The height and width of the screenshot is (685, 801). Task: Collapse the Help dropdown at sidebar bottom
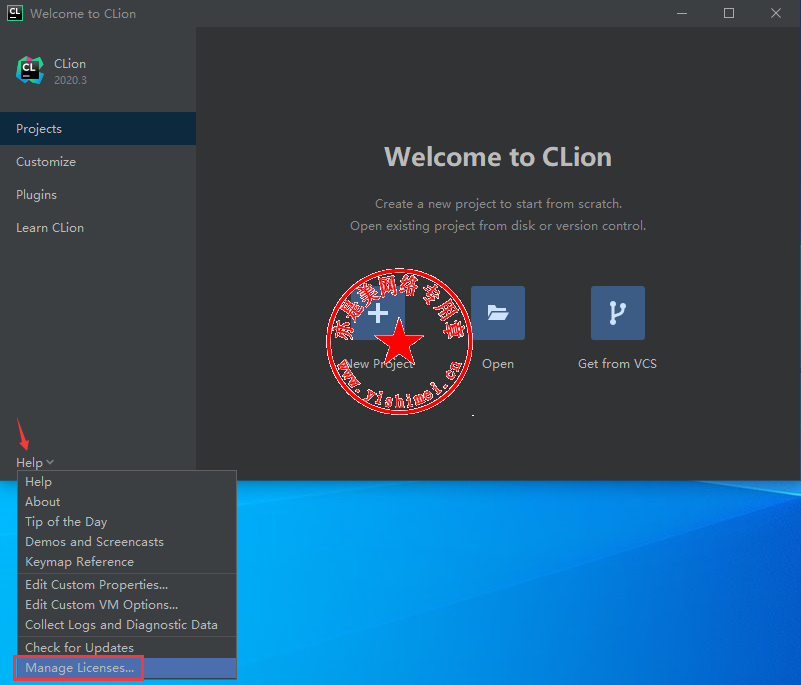(35, 462)
